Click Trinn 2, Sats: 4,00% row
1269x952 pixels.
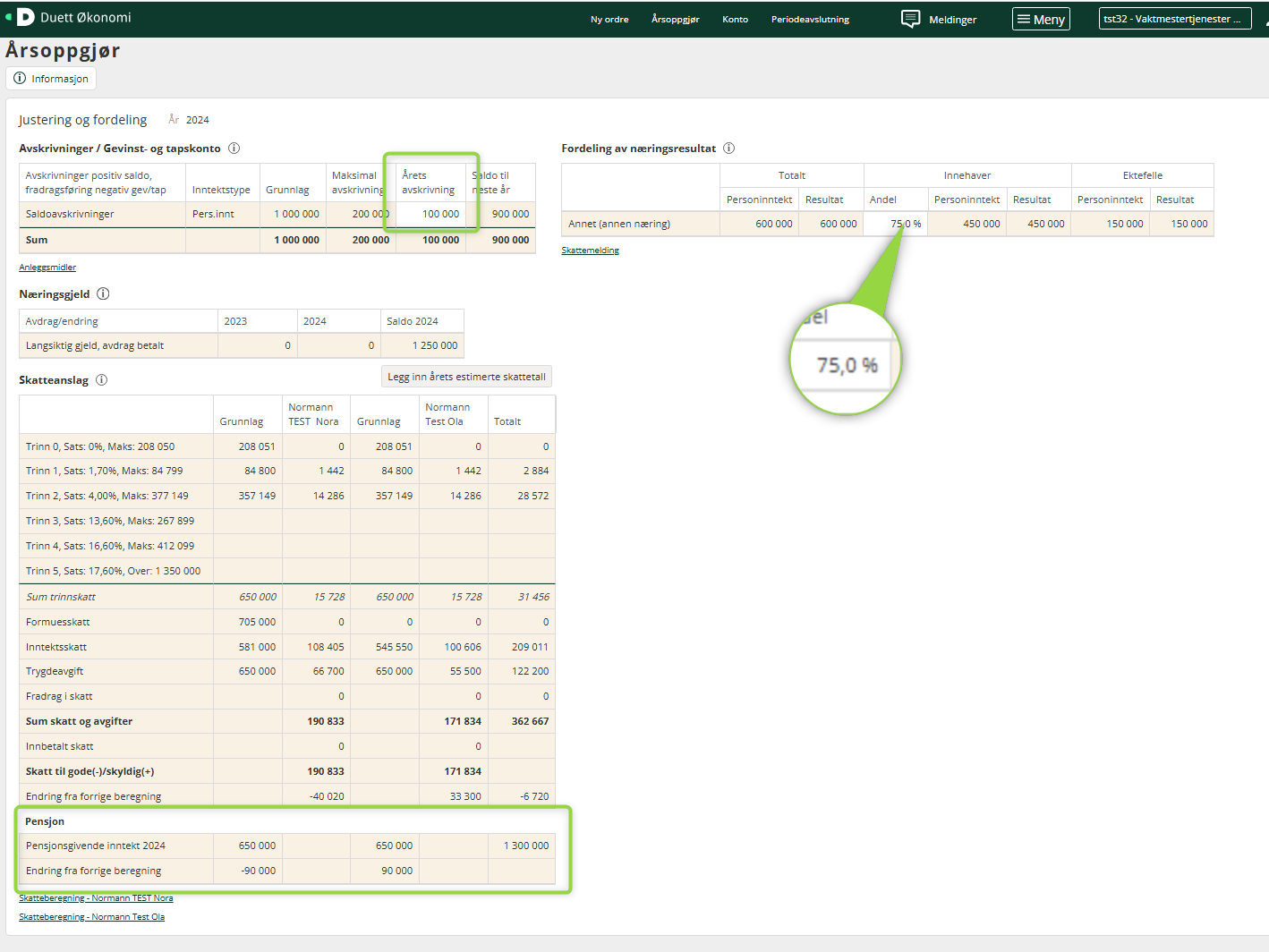(x=287, y=496)
